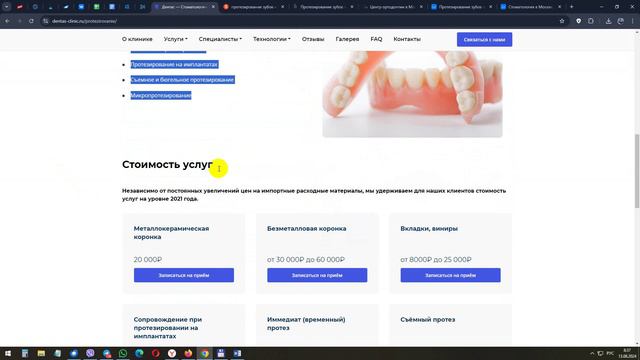Open the pinned green spreadsheet tab
Viewport: 640px width, 360px height.
point(96,7)
